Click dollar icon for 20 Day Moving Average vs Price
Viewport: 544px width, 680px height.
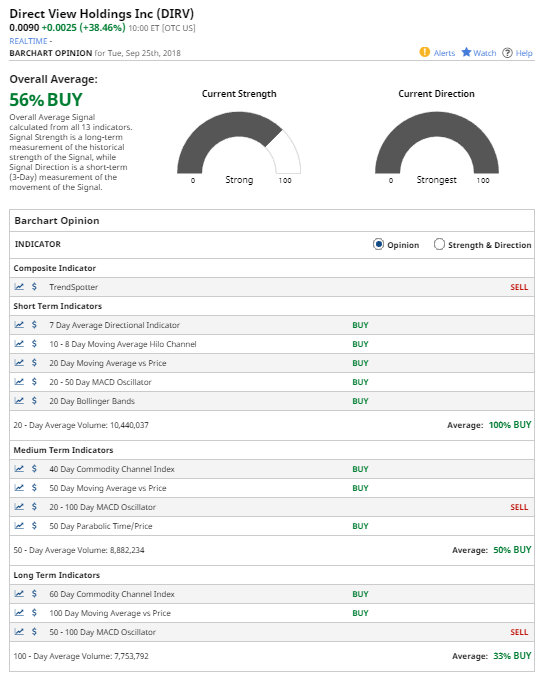coord(34,363)
